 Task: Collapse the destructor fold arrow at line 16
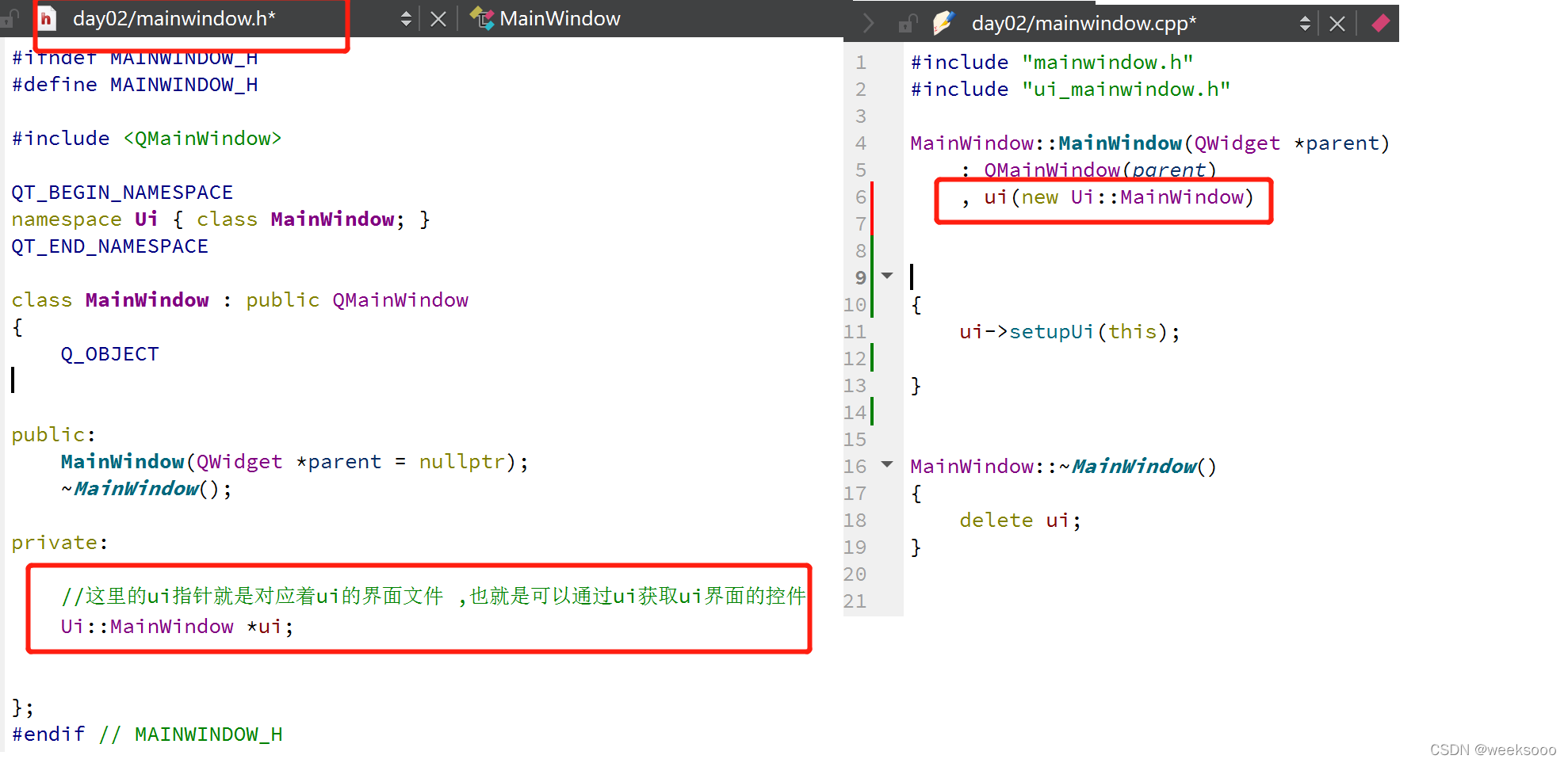887,464
